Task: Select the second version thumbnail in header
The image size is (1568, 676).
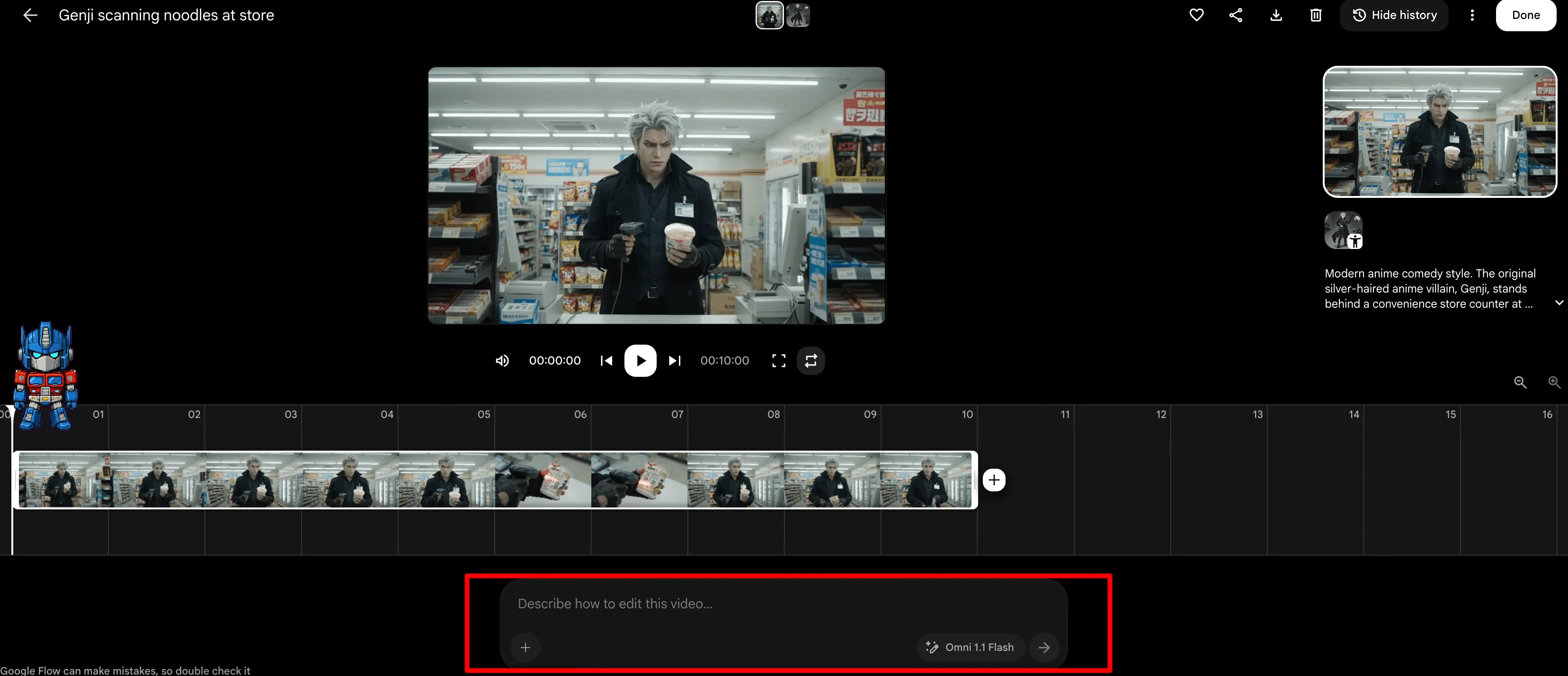Action: coord(797,15)
